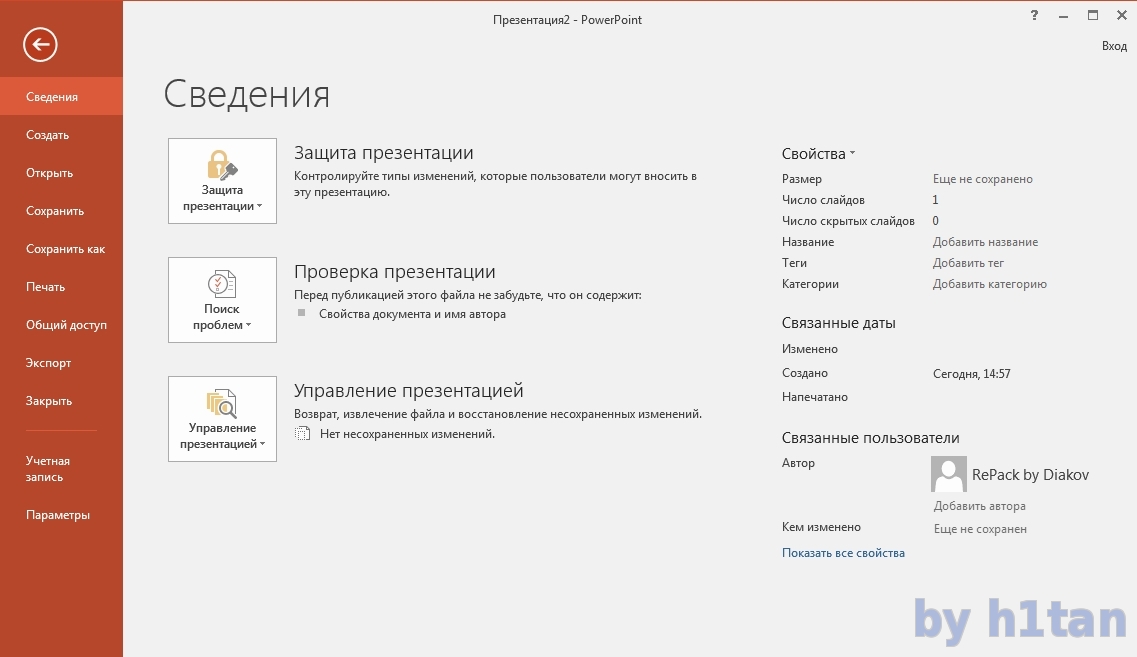Image resolution: width=1137 pixels, height=657 pixels.
Task: Click the Связанные пользователи heading
Action: 870,438
